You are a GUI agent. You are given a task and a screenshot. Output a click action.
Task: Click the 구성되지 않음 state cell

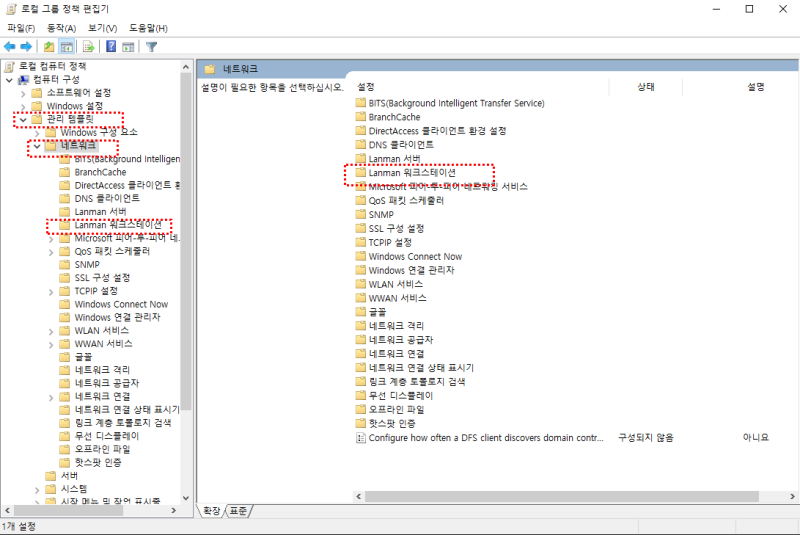(645, 438)
